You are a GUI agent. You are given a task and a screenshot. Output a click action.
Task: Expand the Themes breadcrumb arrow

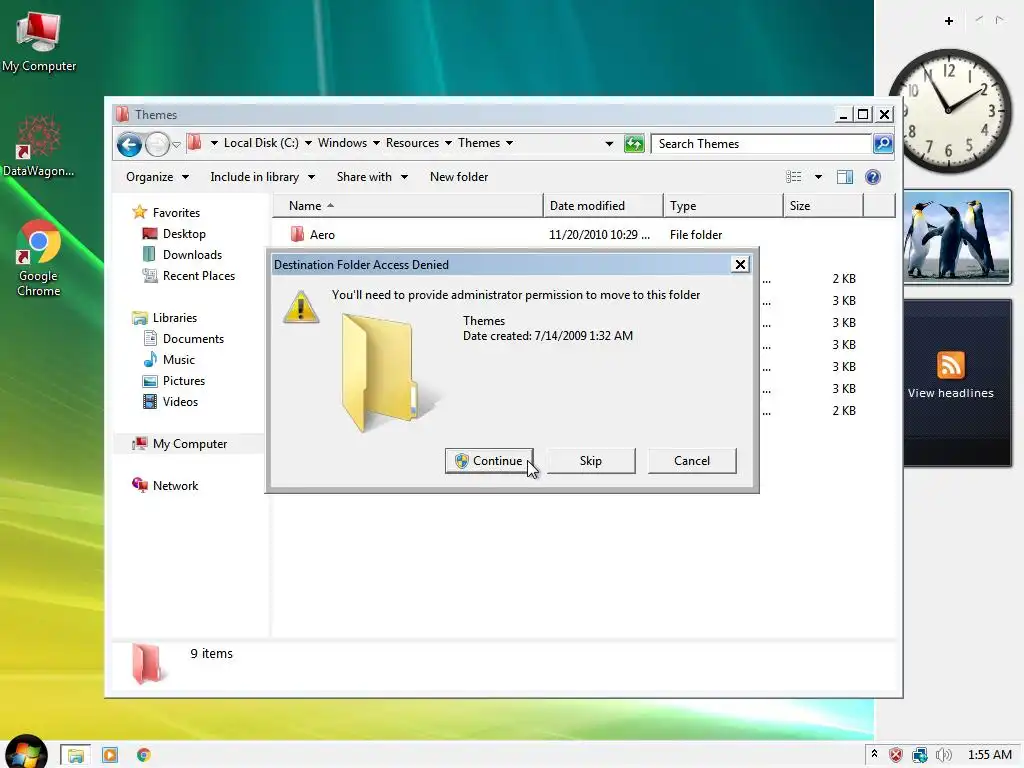[x=509, y=143]
